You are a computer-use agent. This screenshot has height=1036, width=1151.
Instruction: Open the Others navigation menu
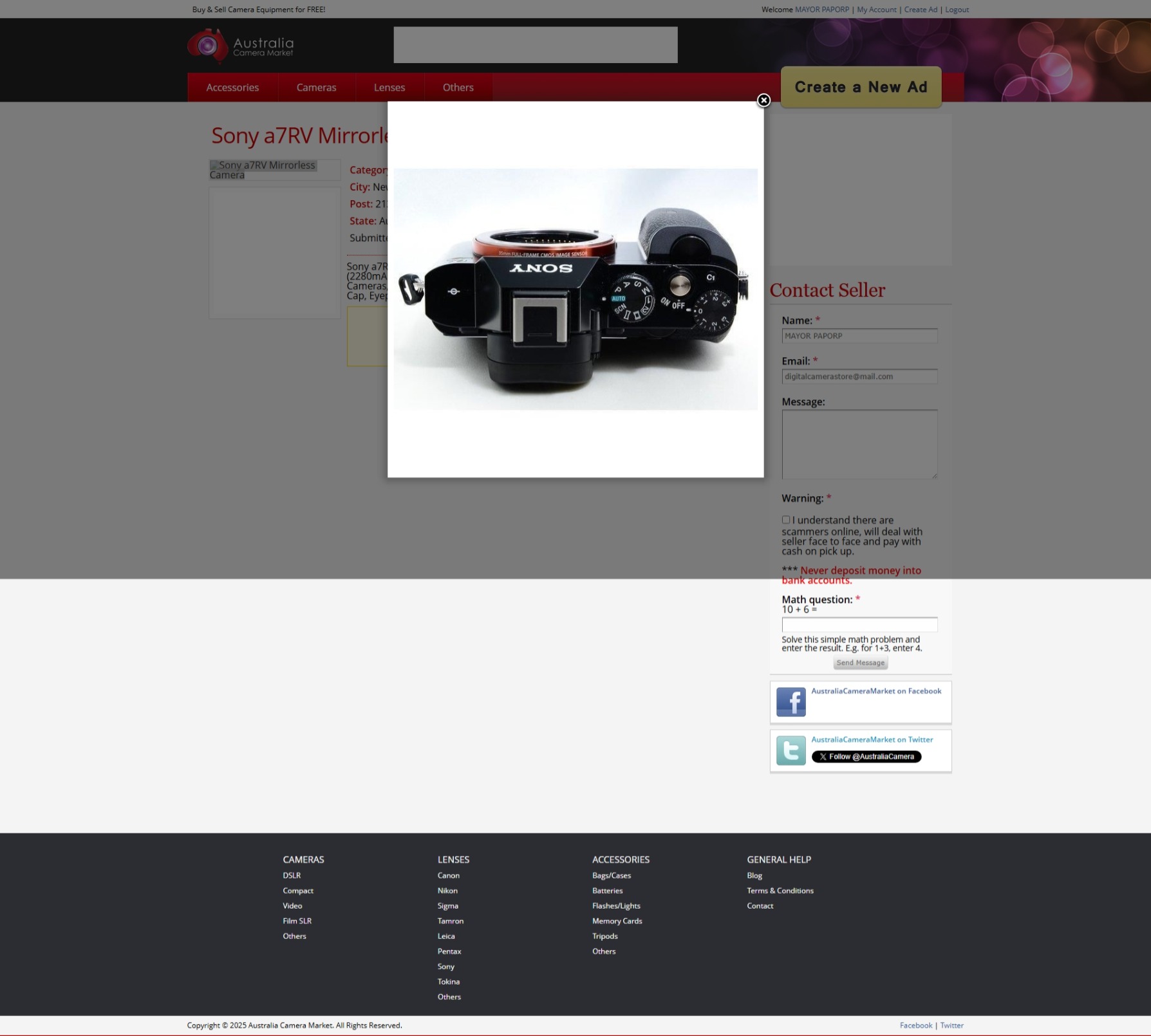tap(458, 88)
